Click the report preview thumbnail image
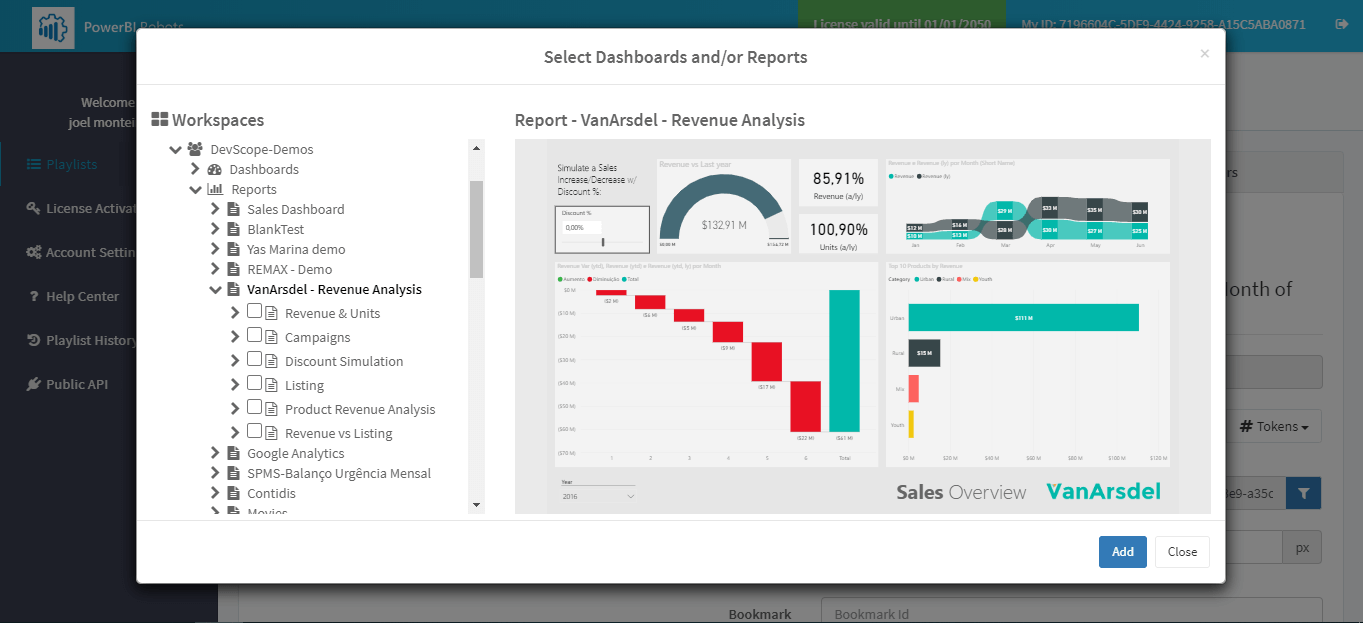Screen dimensions: 1363x623 pyautogui.click(x=862, y=326)
